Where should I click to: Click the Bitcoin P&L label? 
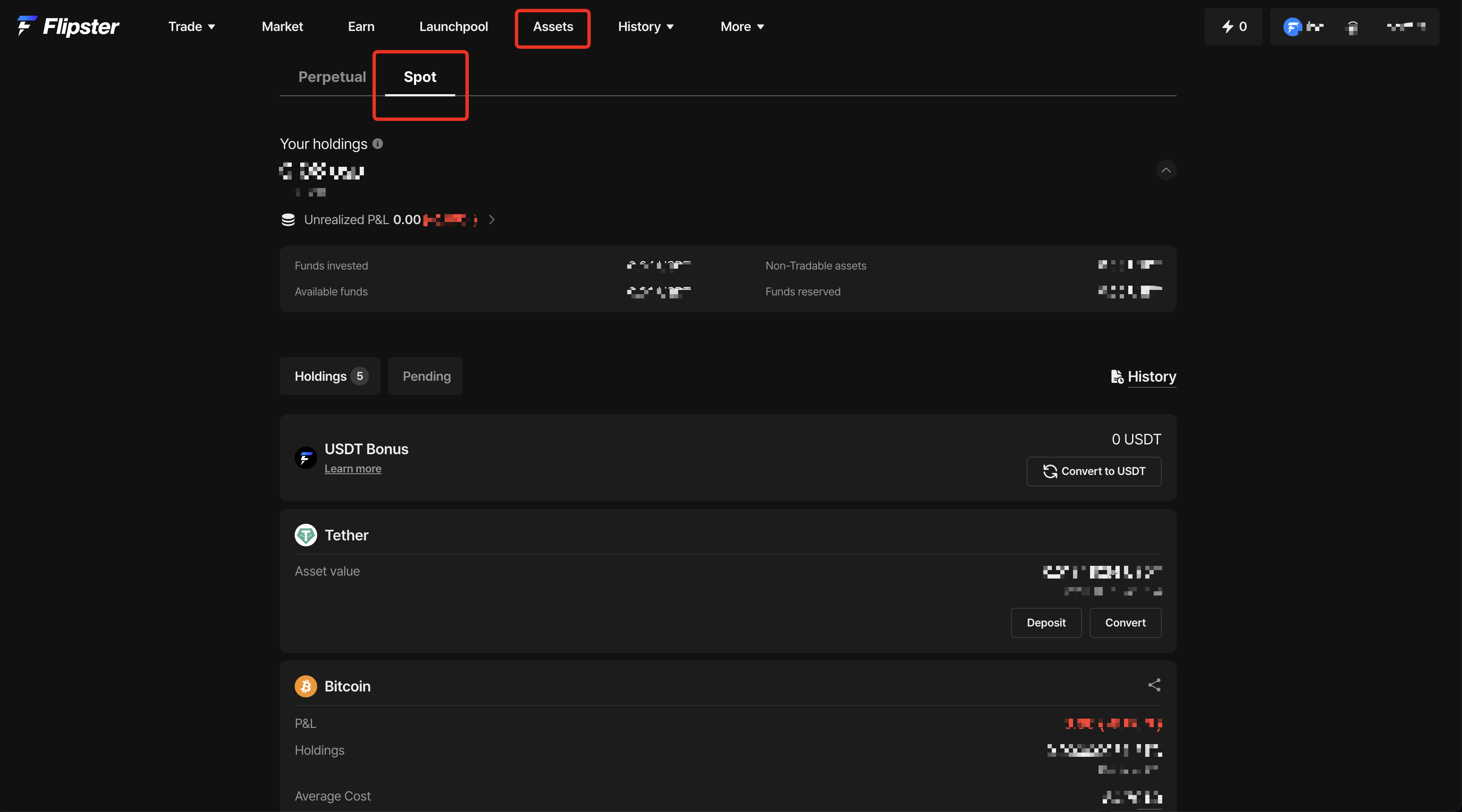click(x=305, y=723)
